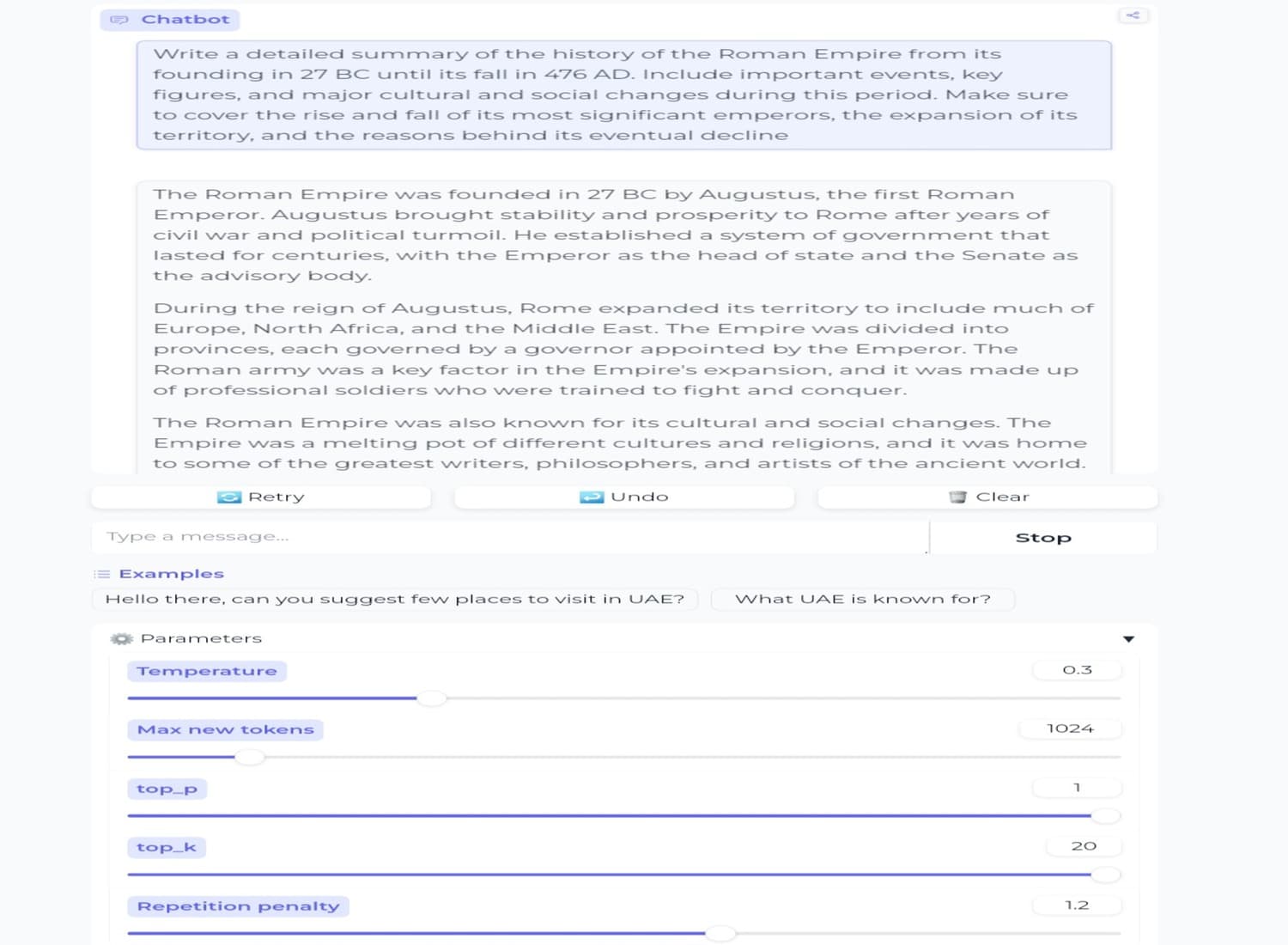Click the top_k value box showing 20
Viewport: 1288px width, 945px height.
tap(1083, 846)
